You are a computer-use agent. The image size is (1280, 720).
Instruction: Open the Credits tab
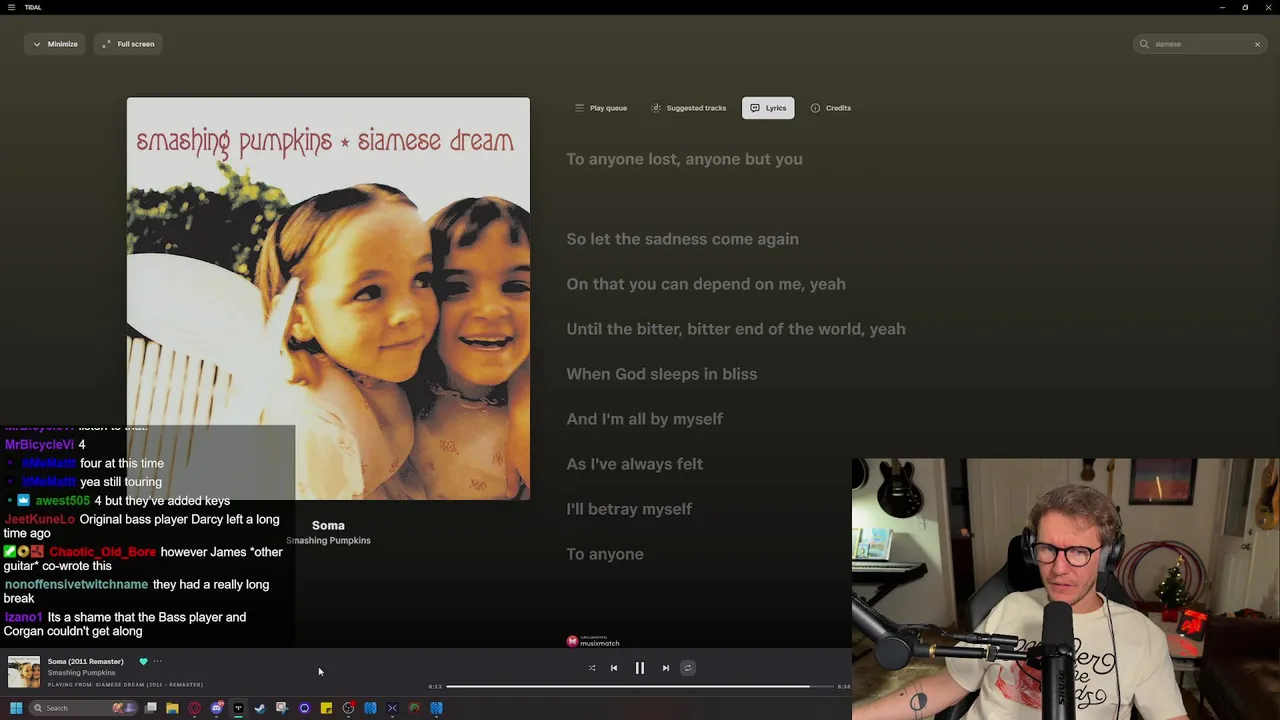(831, 108)
